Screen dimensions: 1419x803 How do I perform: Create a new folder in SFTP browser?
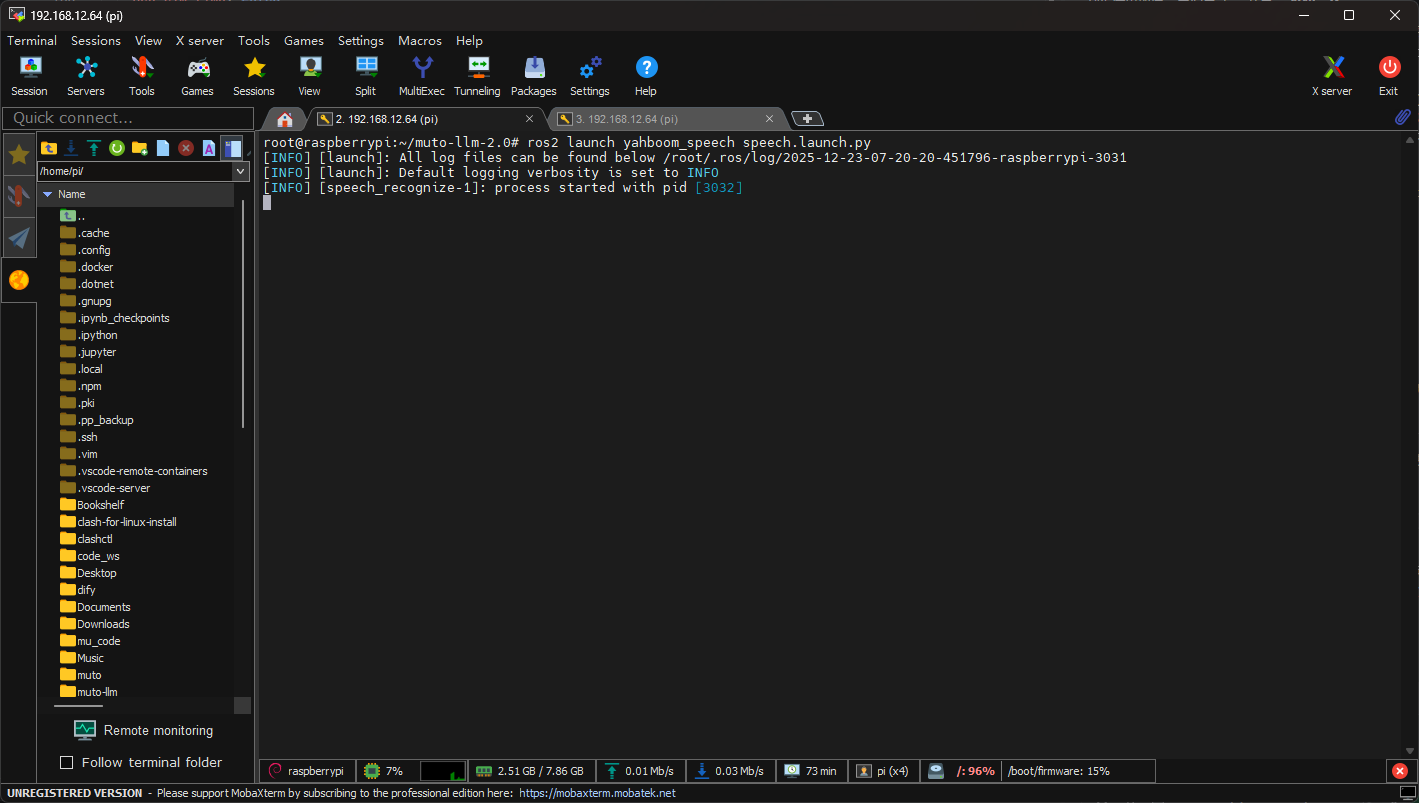tap(140, 148)
